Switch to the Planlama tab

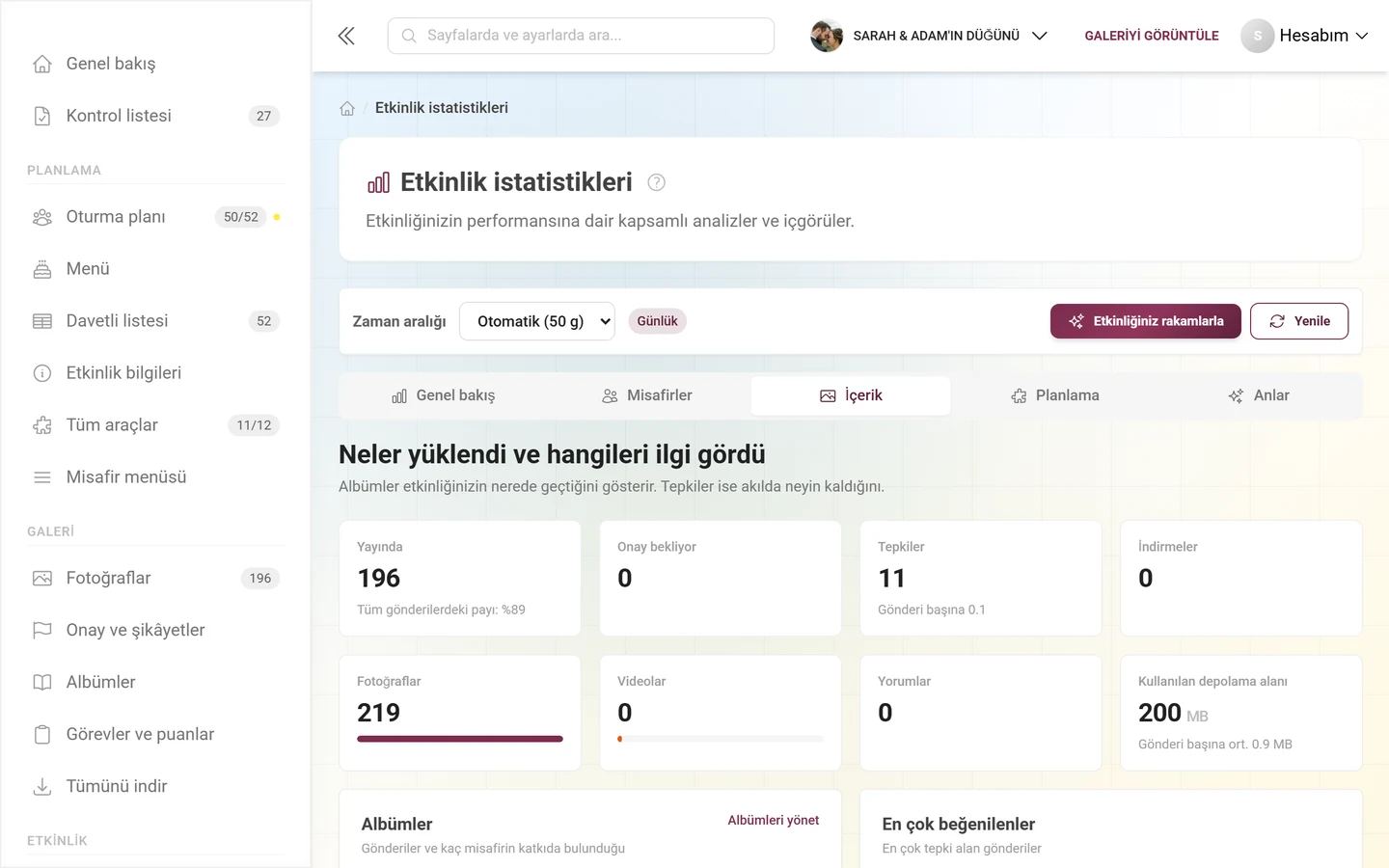(x=1055, y=395)
